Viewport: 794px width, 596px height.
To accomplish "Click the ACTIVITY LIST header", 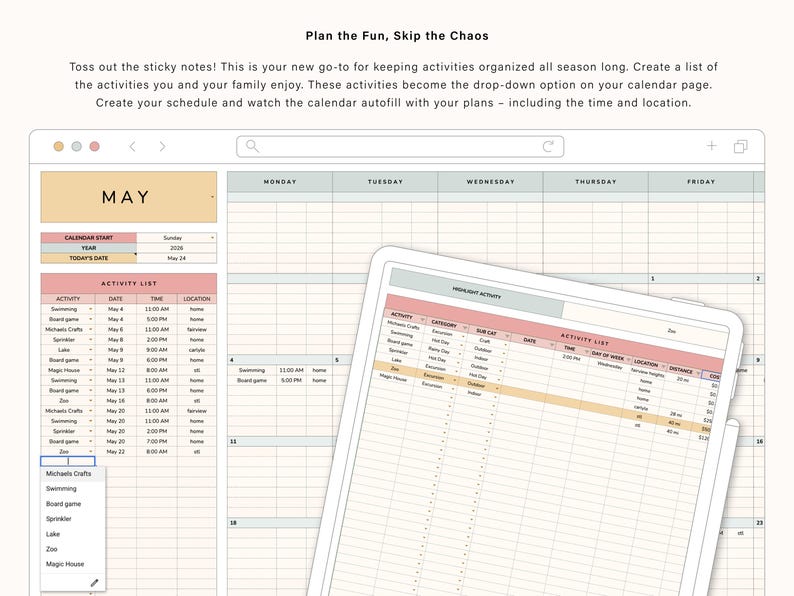I will (x=129, y=284).
